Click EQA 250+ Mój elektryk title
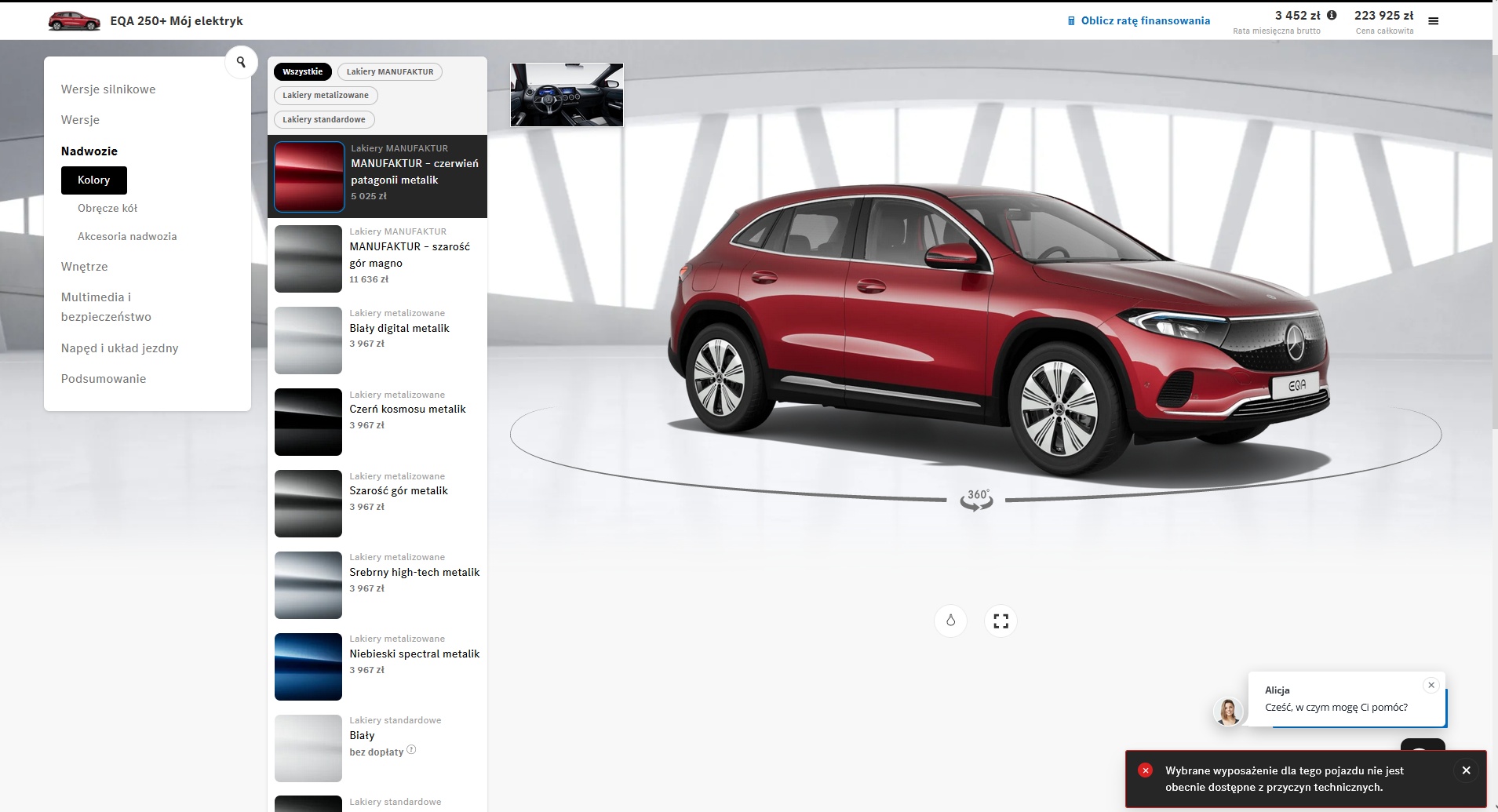The image size is (1498, 812). click(177, 21)
